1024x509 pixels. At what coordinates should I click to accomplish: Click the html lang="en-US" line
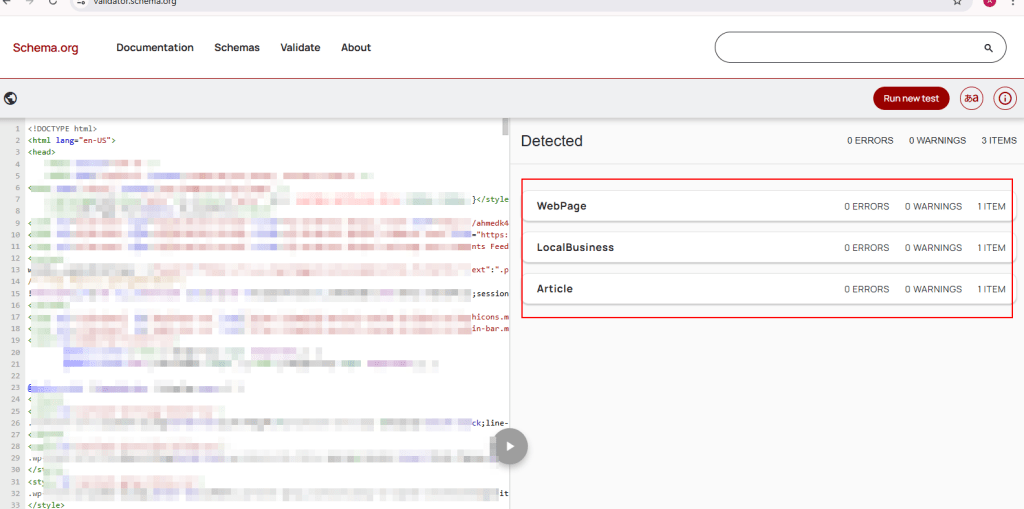(x=72, y=140)
